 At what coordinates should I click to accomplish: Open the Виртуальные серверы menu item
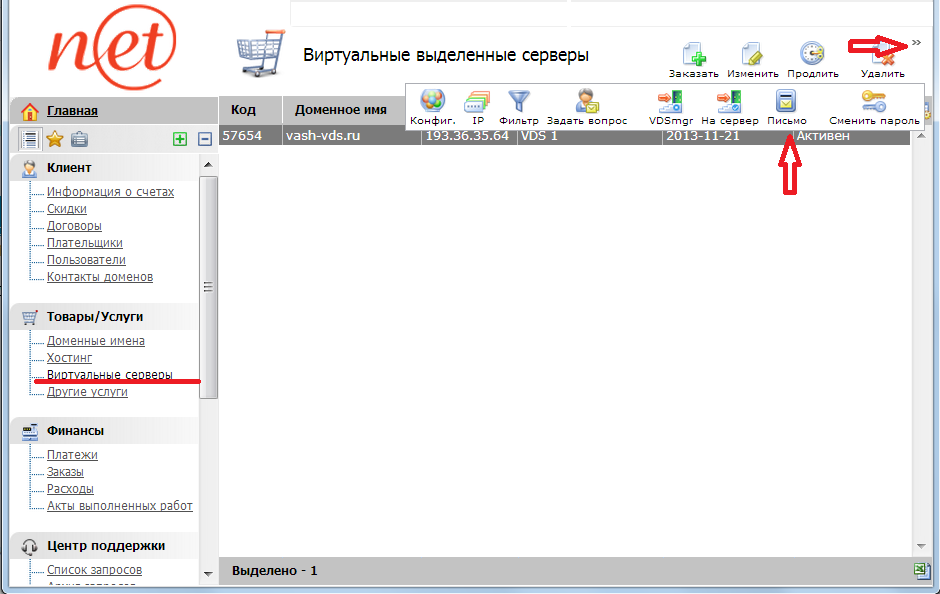coord(109,375)
